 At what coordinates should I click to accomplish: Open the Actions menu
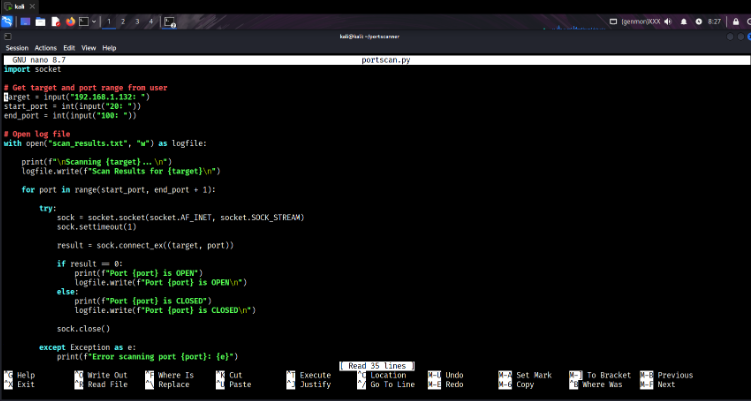46,48
